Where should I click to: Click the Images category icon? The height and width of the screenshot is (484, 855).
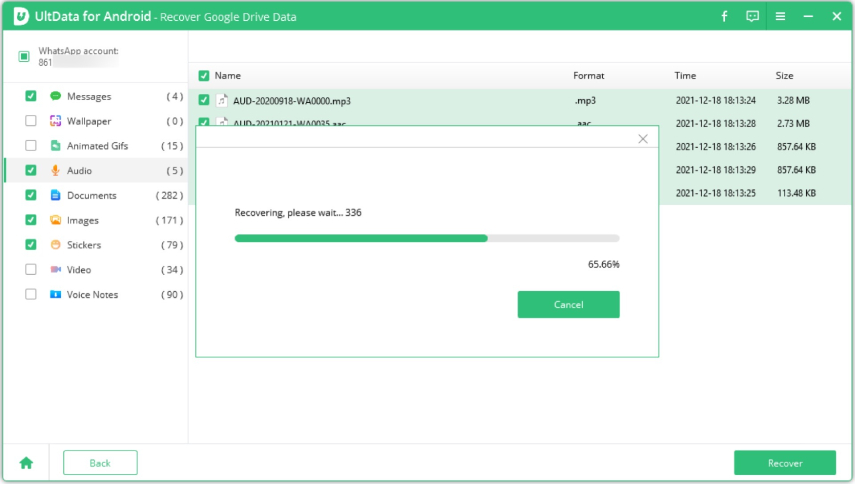(55, 220)
